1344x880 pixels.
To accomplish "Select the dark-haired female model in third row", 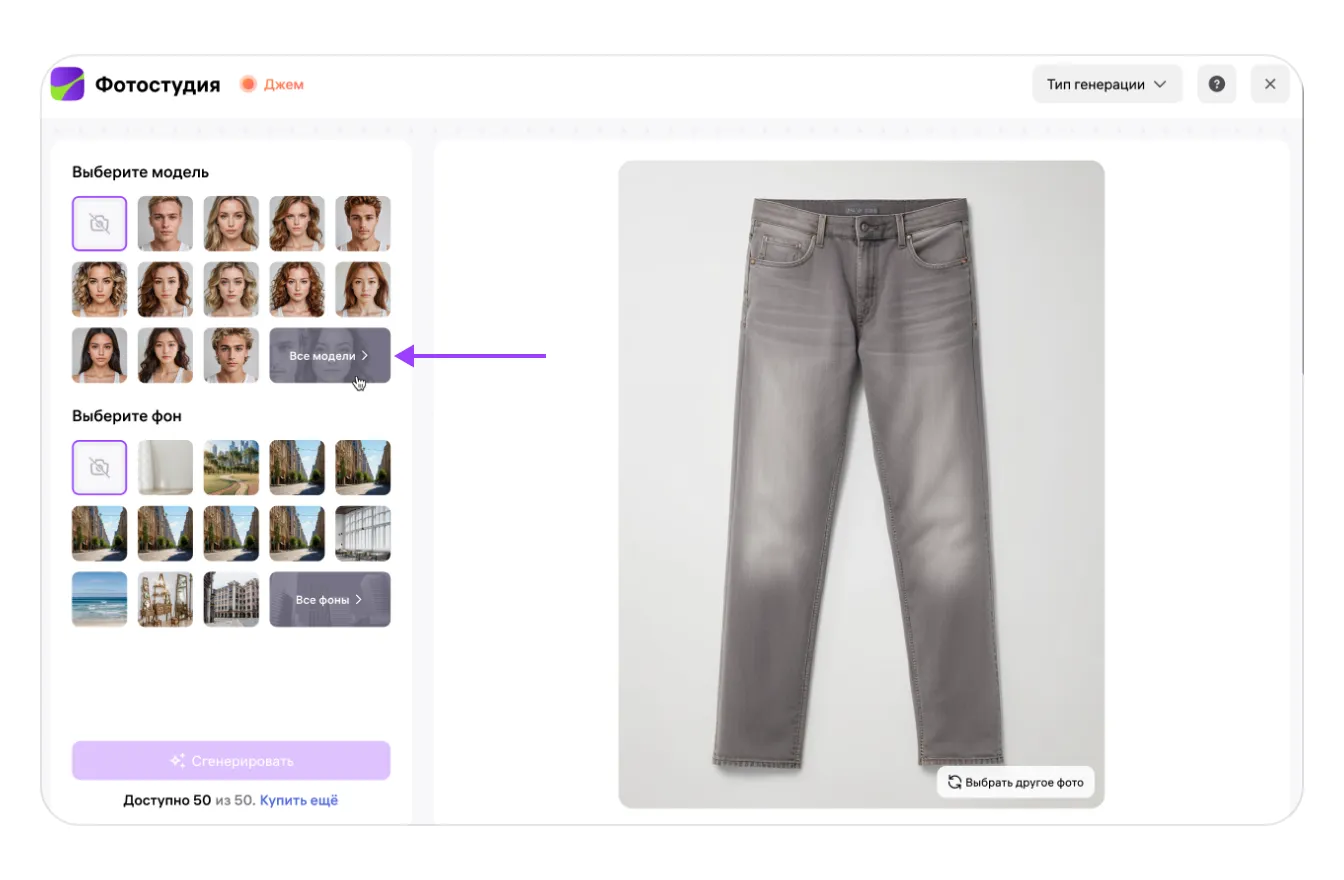I will coord(99,355).
